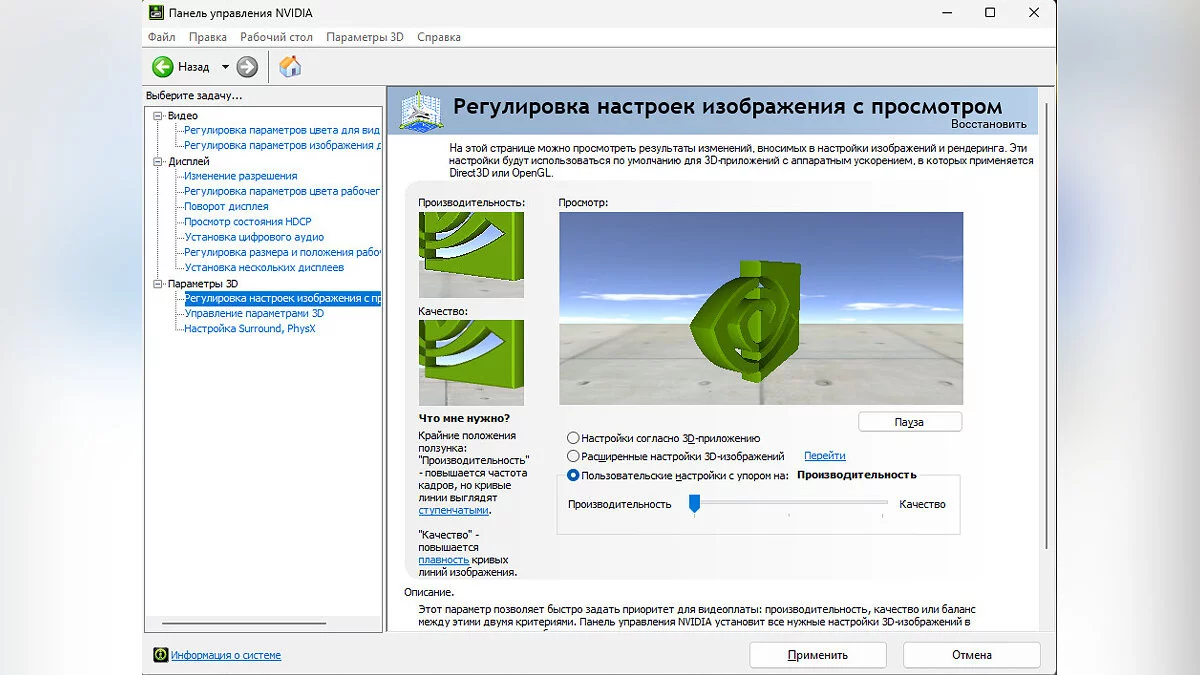Collapse the Дисплей tree node
Viewport: 1200px width, 675px height.
[157, 161]
